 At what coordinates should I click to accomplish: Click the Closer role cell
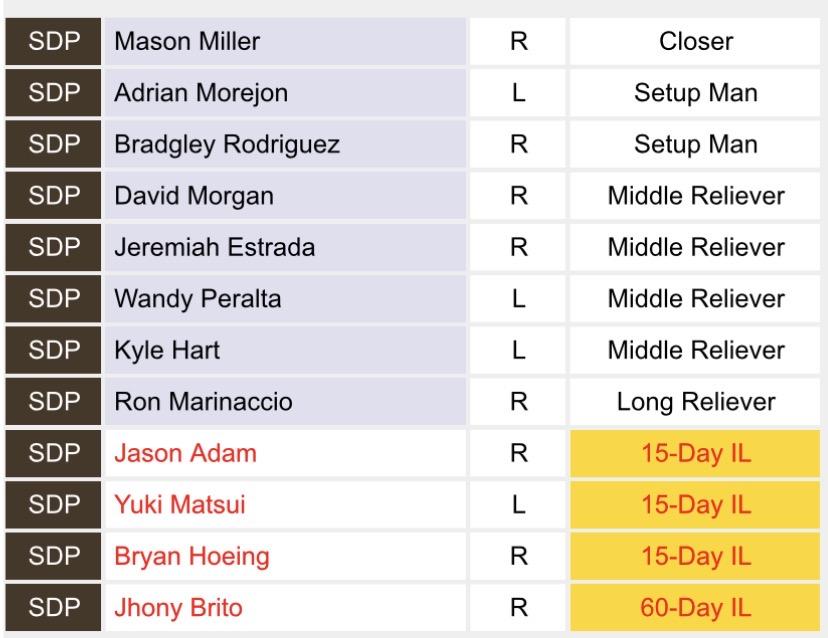pyautogui.click(x=696, y=42)
